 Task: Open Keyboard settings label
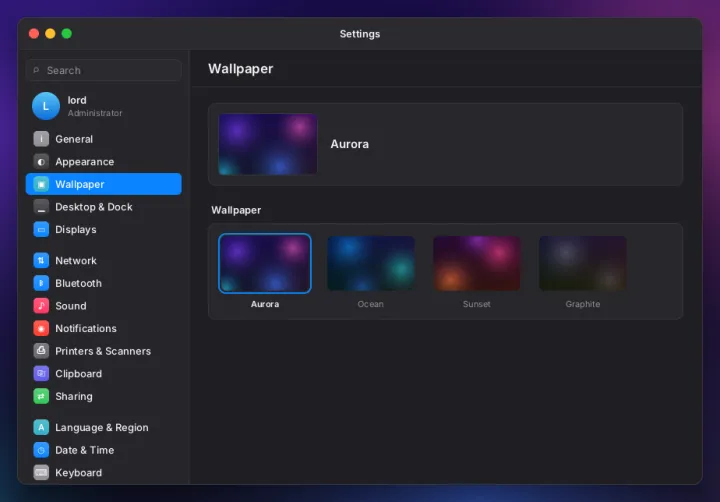point(79,473)
